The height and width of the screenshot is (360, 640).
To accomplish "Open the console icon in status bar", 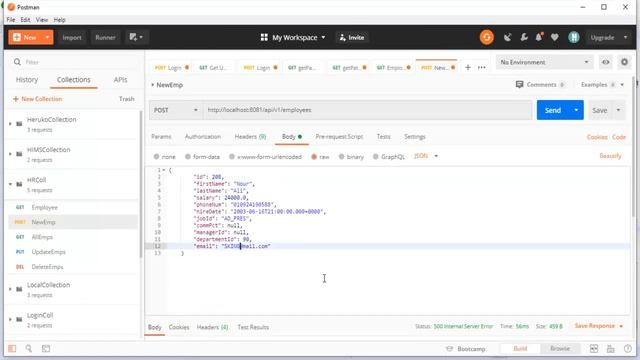I will (x=46, y=349).
